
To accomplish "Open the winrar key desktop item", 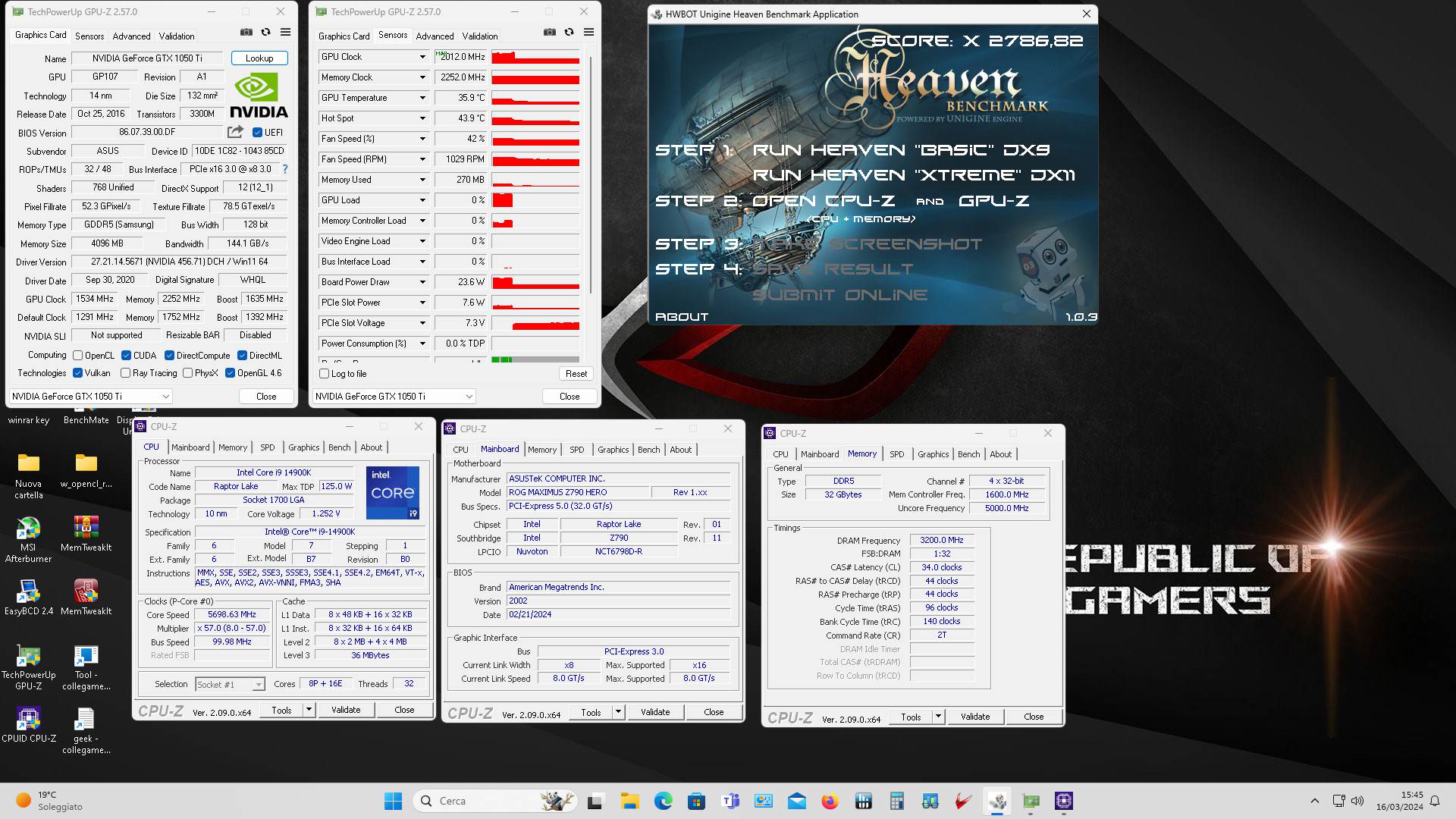I will (x=28, y=419).
